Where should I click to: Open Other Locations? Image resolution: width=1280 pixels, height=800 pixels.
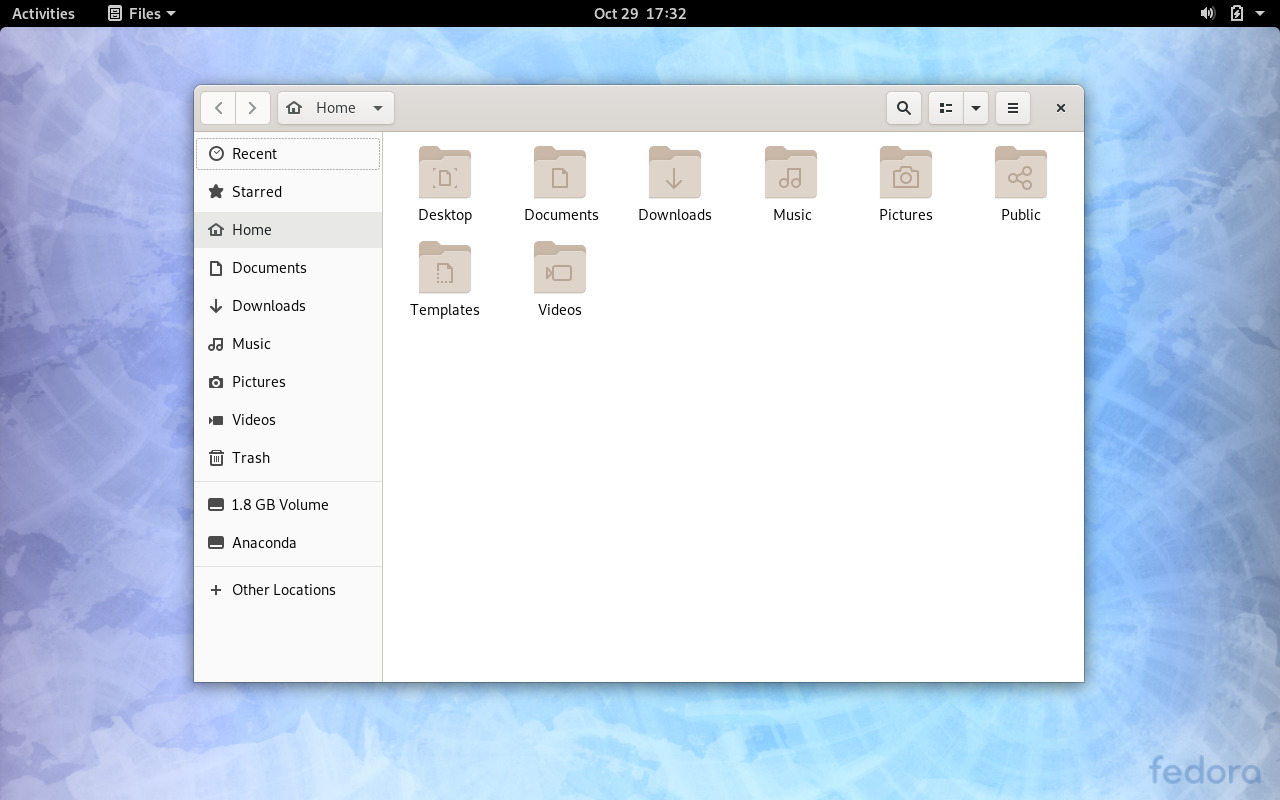[x=283, y=589]
